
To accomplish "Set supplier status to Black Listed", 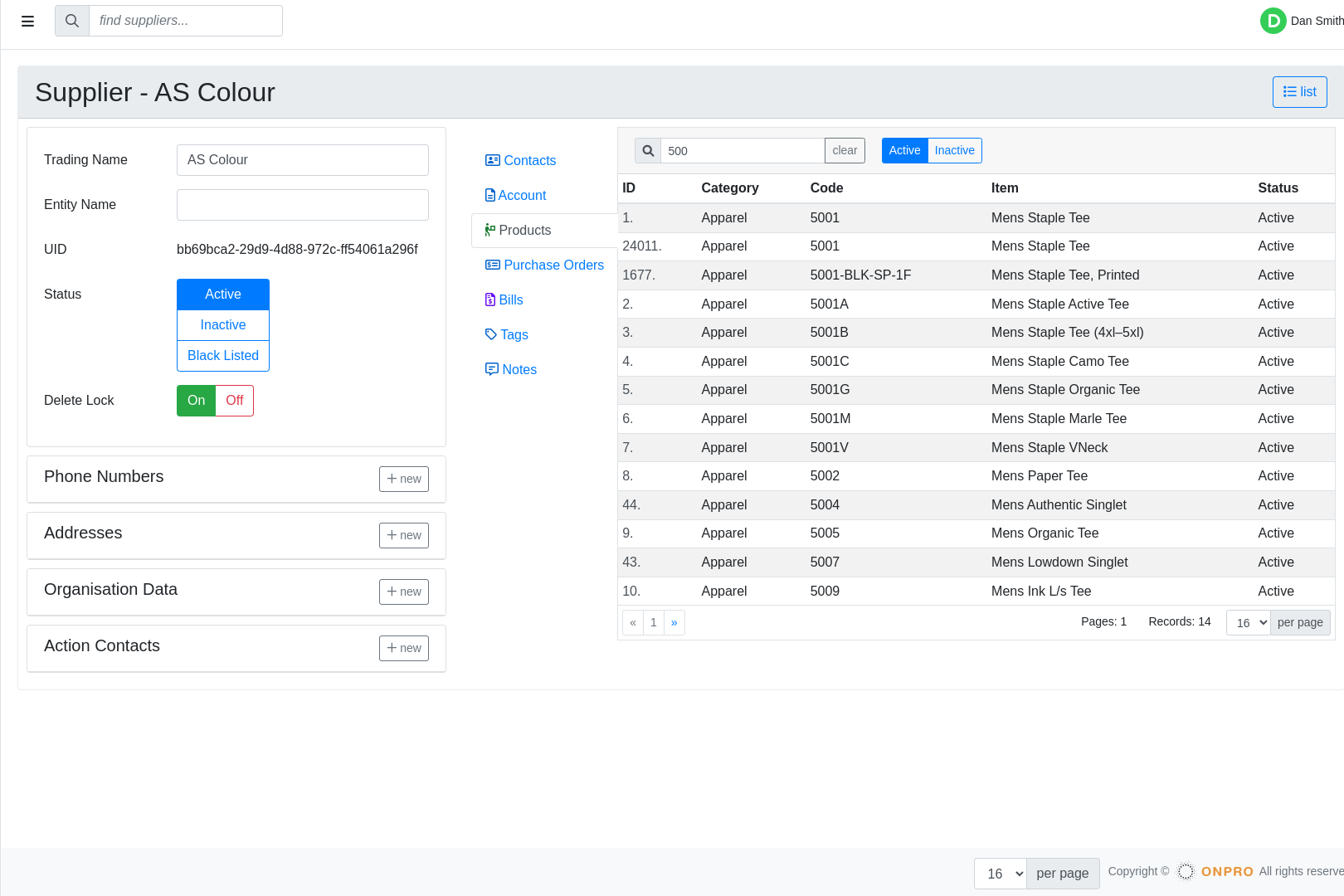I will coord(223,356).
